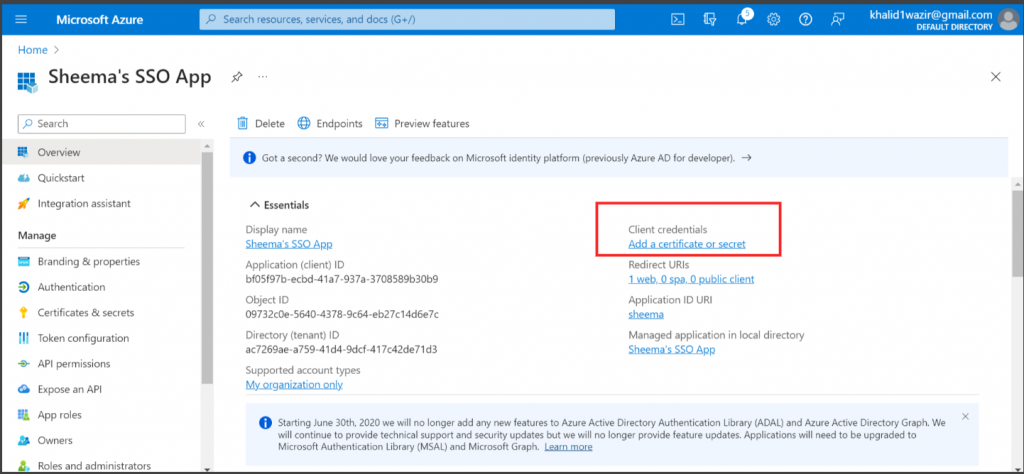Collapse the left navigation menu
Viewport: 1024px width, 474px height.
tap(201, 123)
